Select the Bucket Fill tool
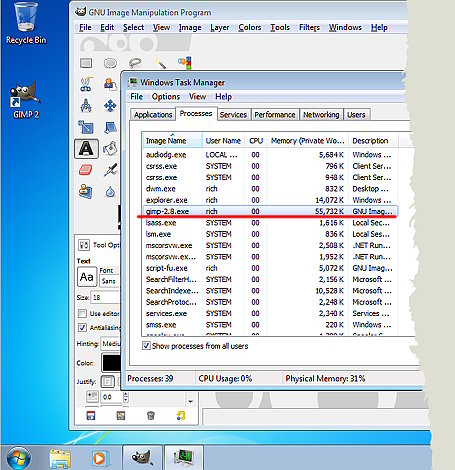The image size is (455, 470). pos(110,149)
